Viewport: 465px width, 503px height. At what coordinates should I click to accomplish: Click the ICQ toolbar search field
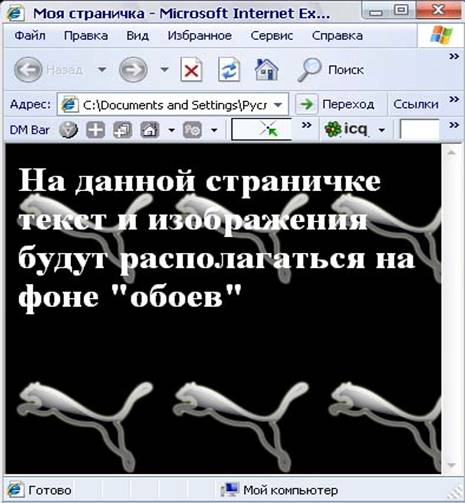click(419, 129)
